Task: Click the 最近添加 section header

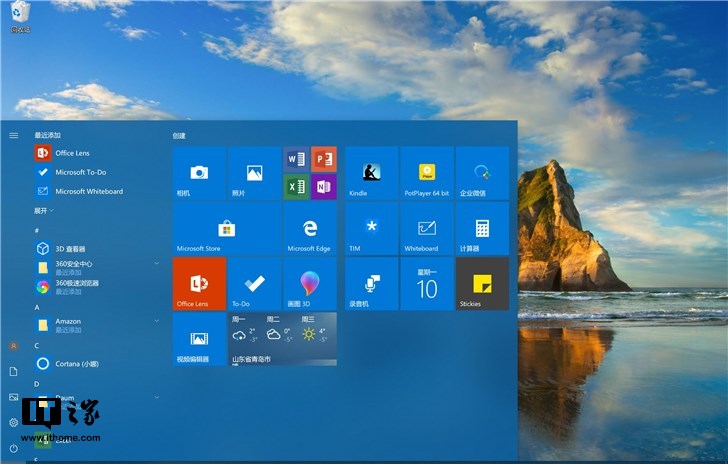Action: (x=47, y=135)
